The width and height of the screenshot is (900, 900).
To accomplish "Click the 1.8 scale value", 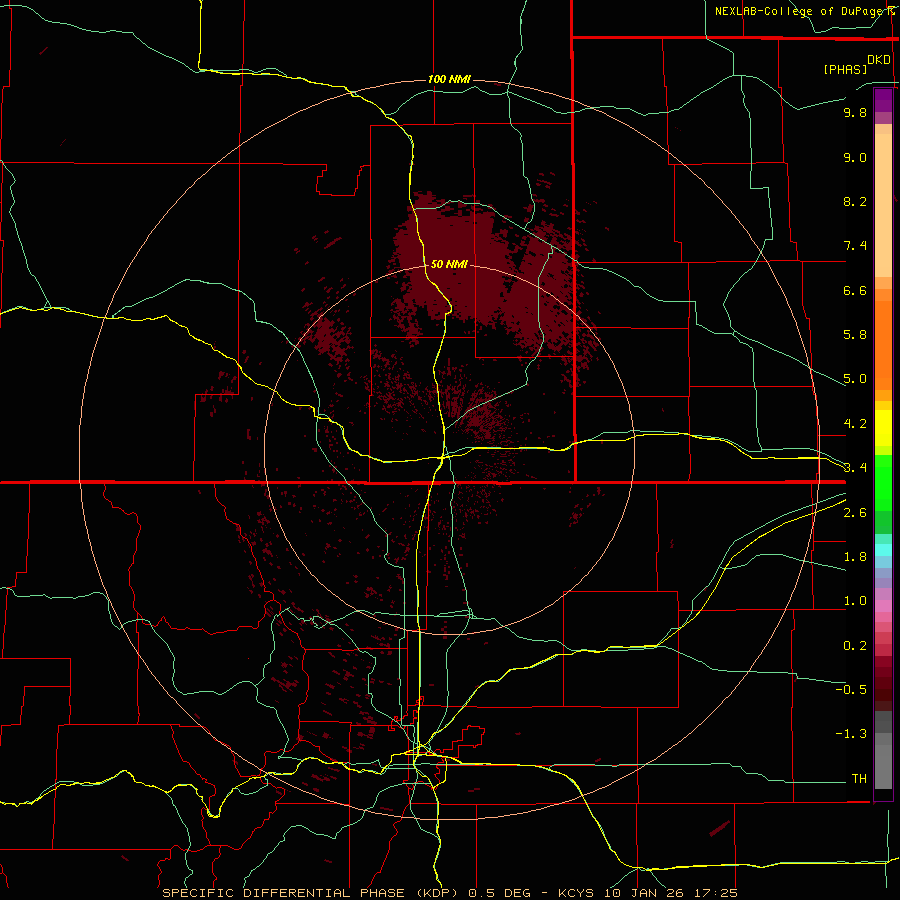I will [x=855, y=557].
